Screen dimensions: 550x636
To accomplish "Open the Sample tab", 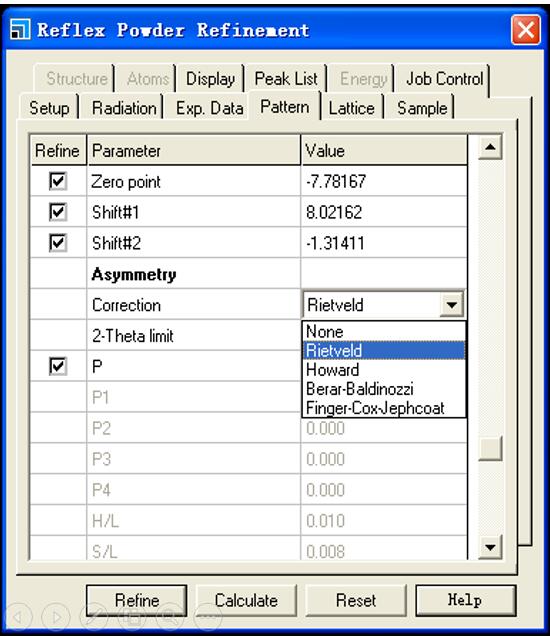I will coord(422,108).
